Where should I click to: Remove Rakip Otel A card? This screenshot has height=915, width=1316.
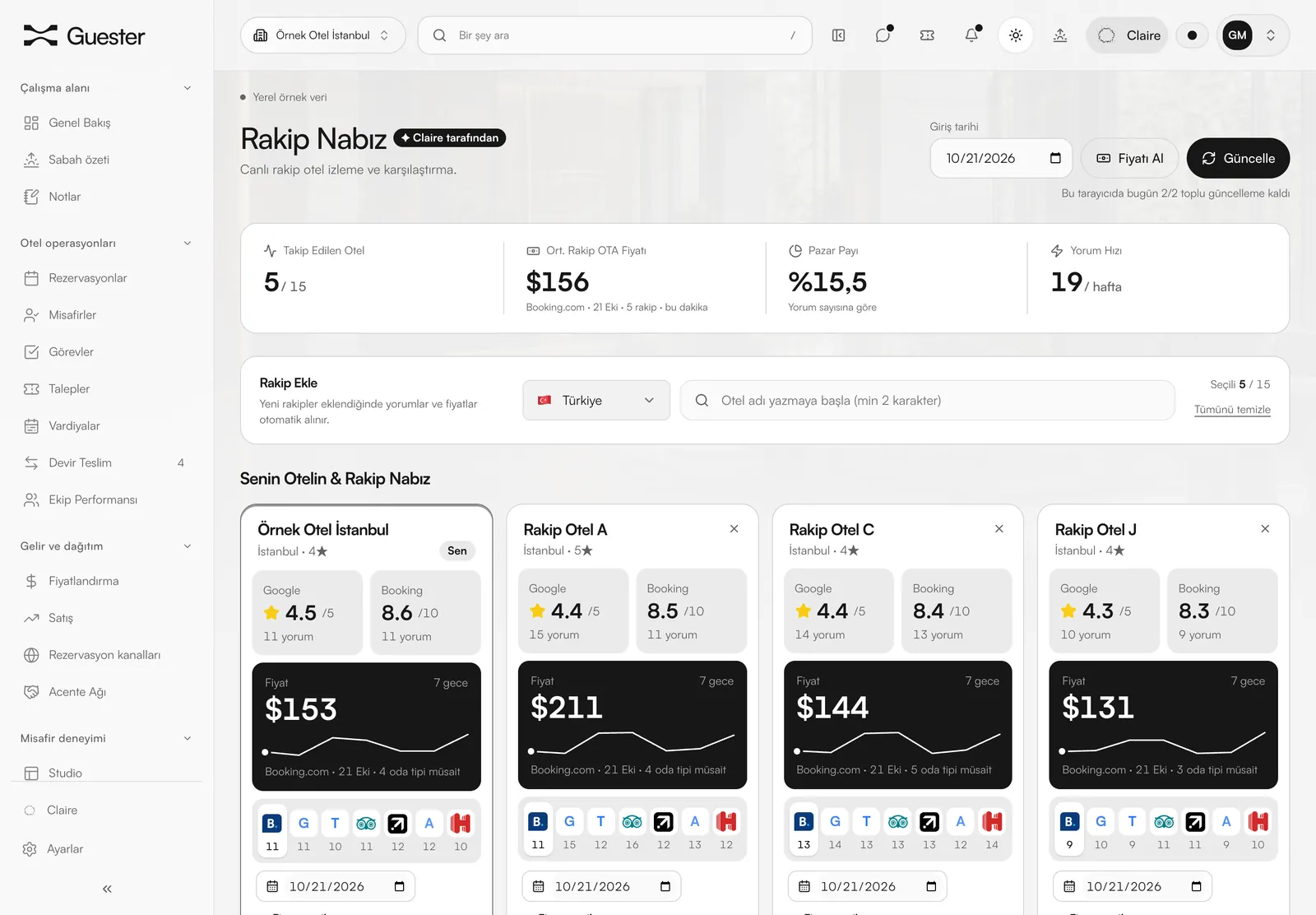tap(734, 529)
